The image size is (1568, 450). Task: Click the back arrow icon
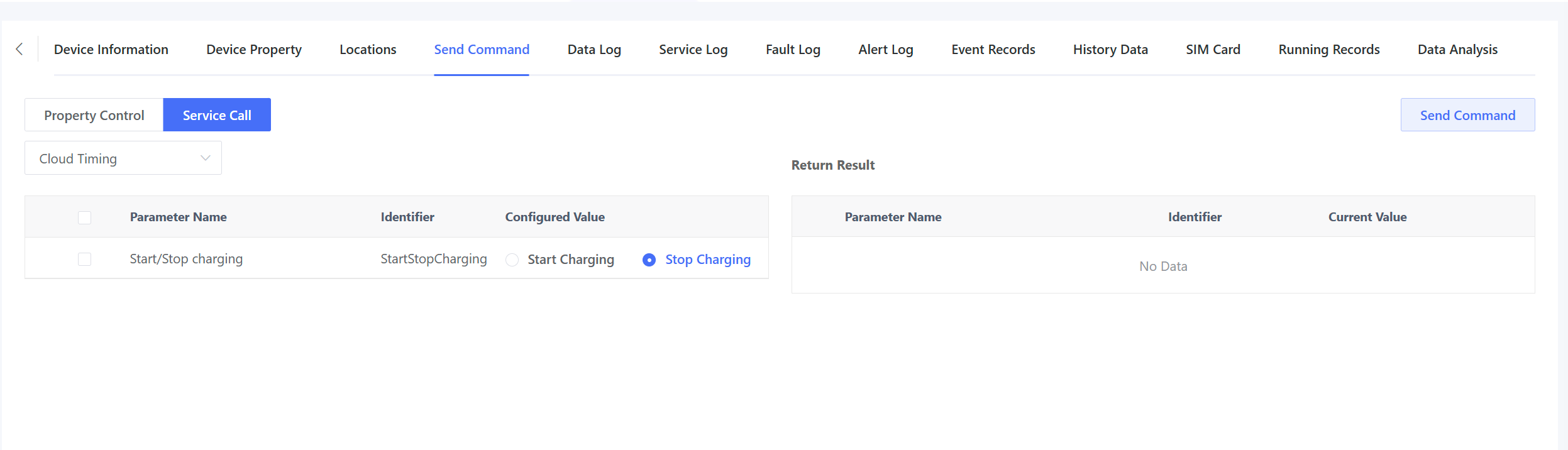(x=19, y=49)
